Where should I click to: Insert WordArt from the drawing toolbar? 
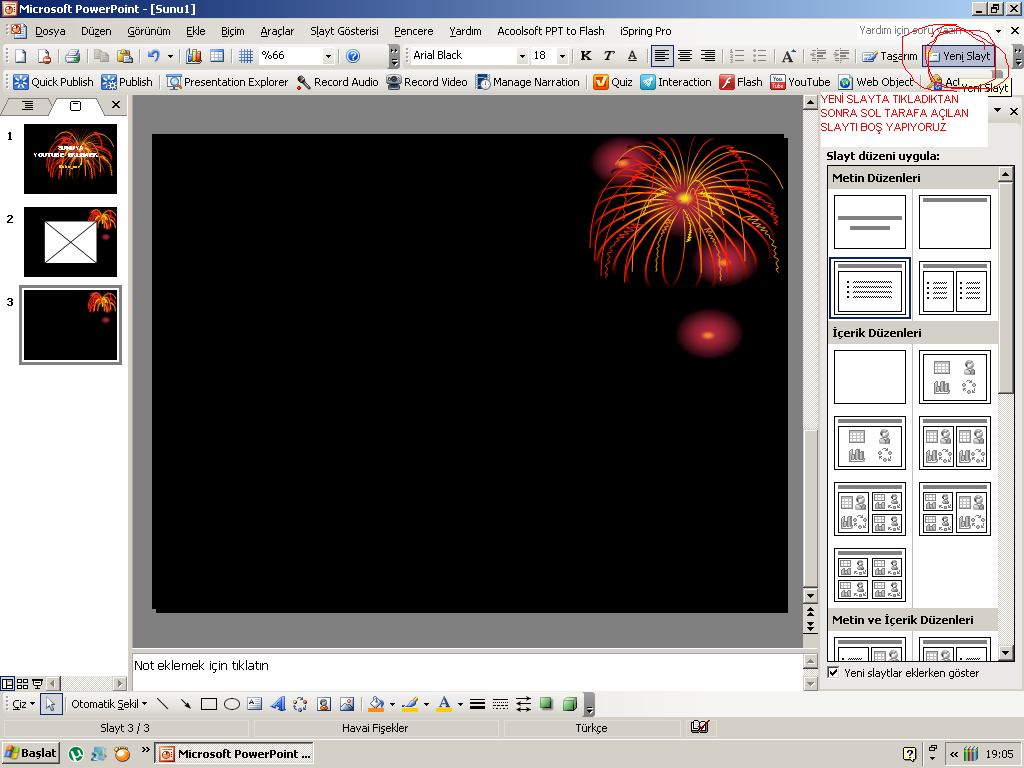point(278,704)
